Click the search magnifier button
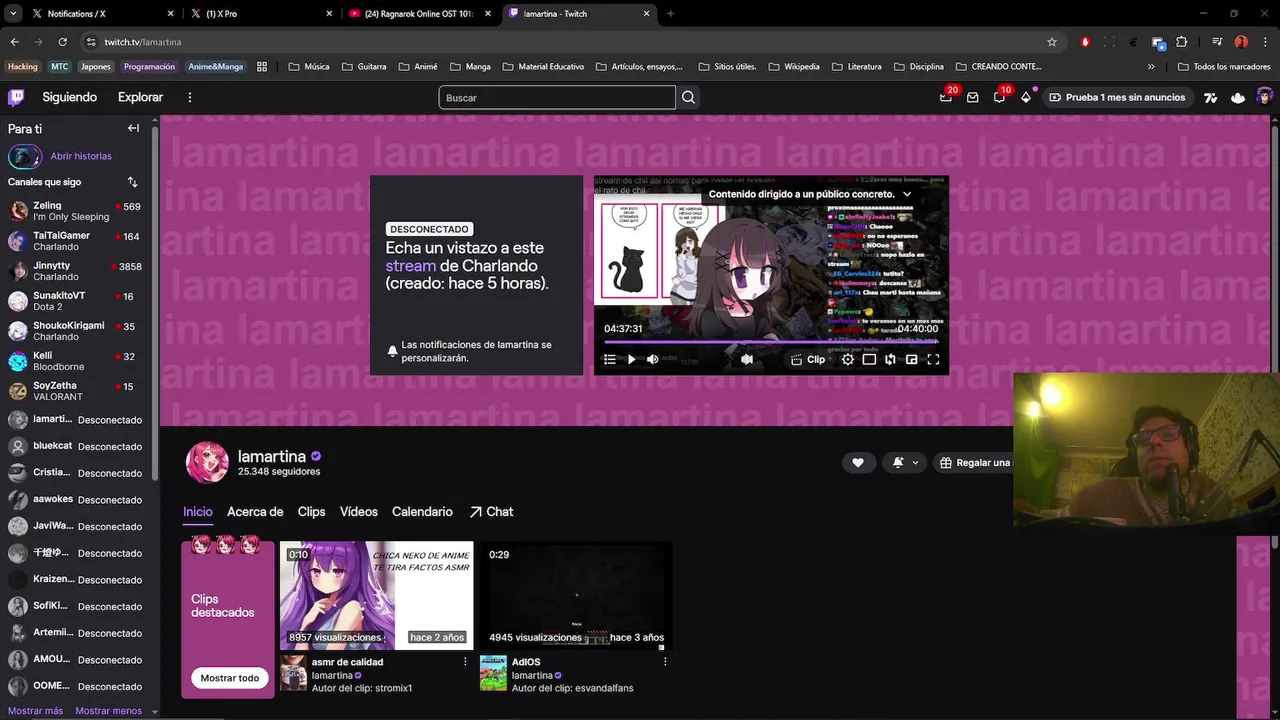Screen dimensions: 1280x720 pyautogui.click(x=688, y=97)
